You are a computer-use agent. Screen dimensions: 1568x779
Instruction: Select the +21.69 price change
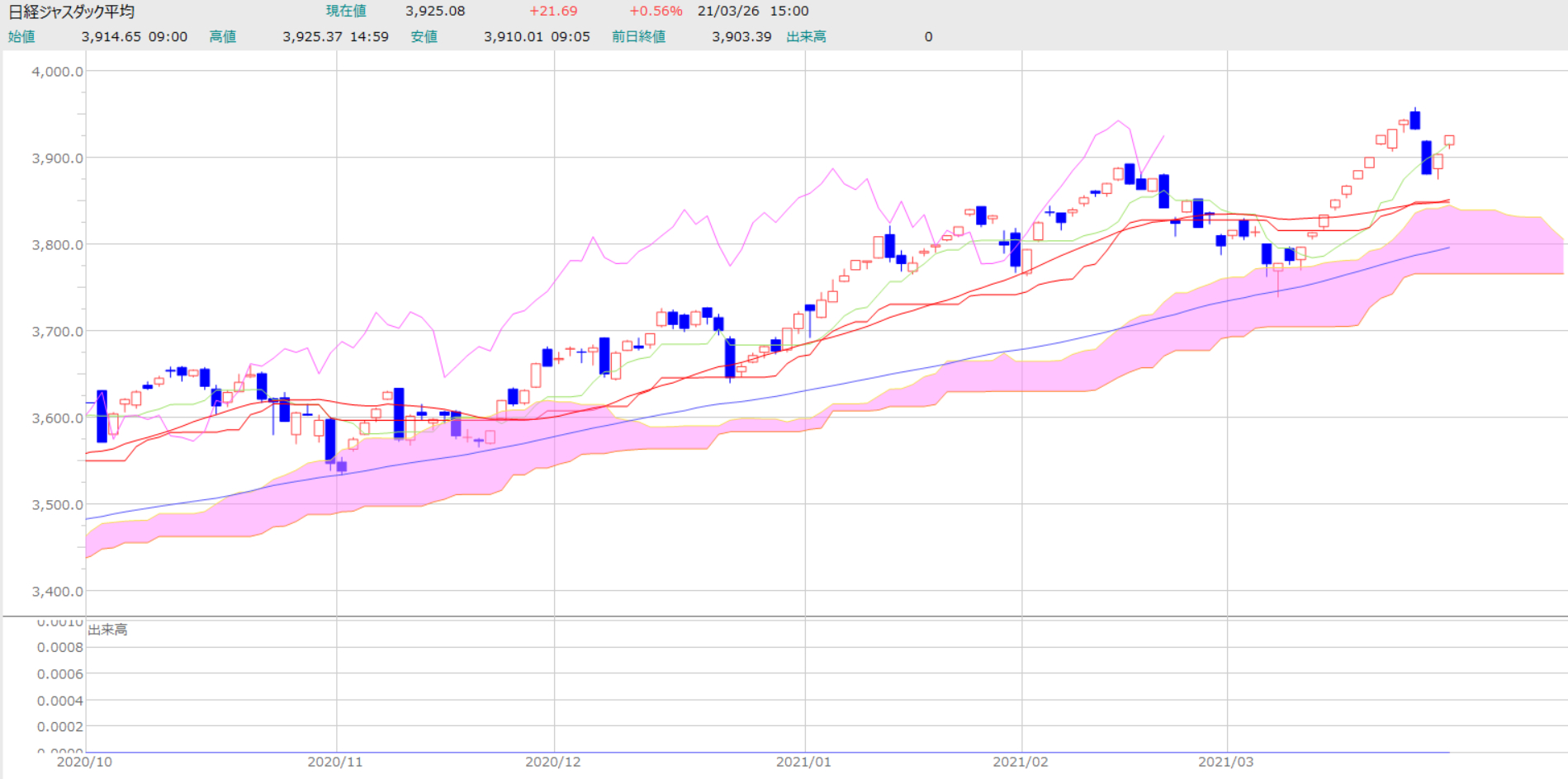(553, 12)
